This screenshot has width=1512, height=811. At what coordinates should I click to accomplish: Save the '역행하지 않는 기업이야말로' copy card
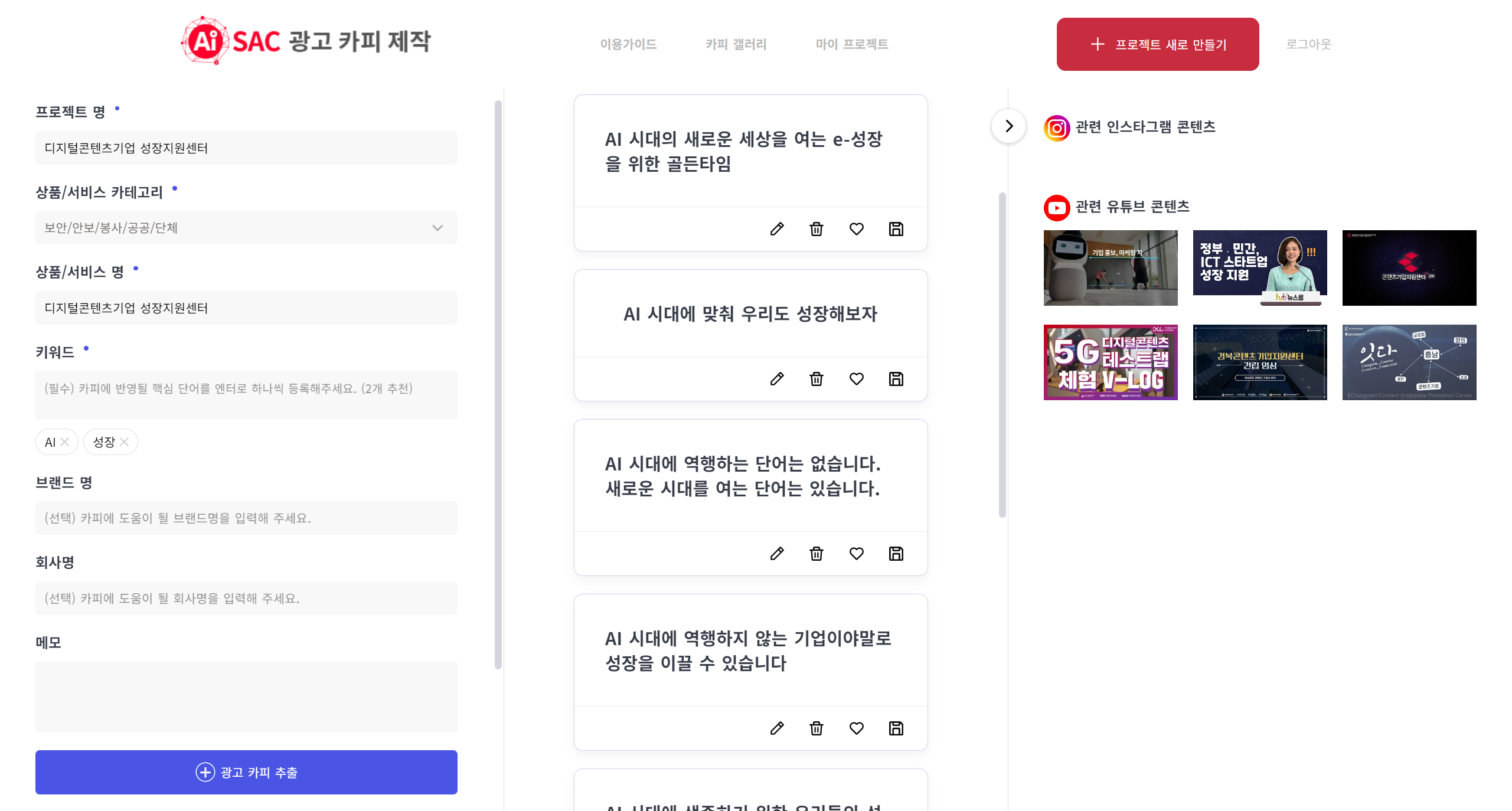coord(896,728)
